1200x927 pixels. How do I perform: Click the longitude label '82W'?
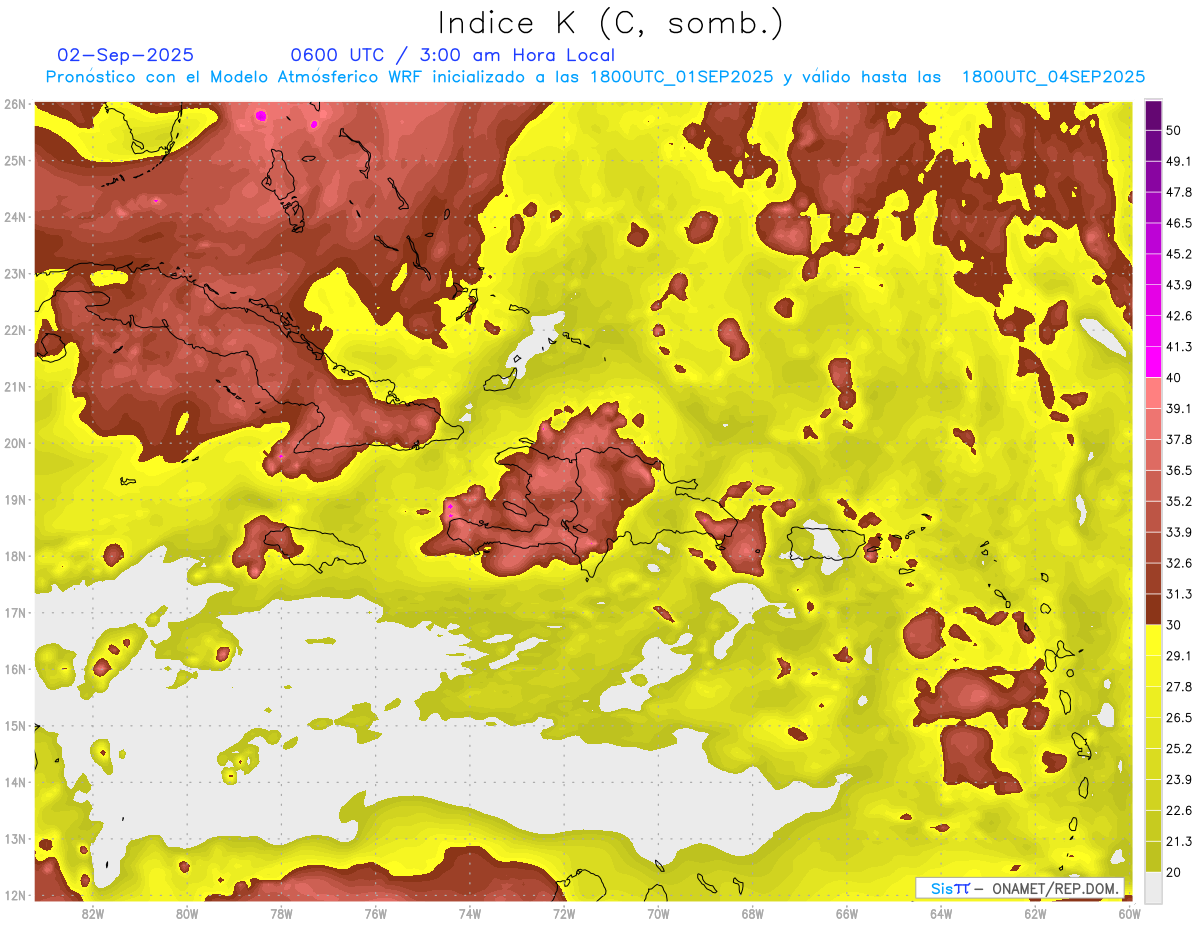pos(93,914)
